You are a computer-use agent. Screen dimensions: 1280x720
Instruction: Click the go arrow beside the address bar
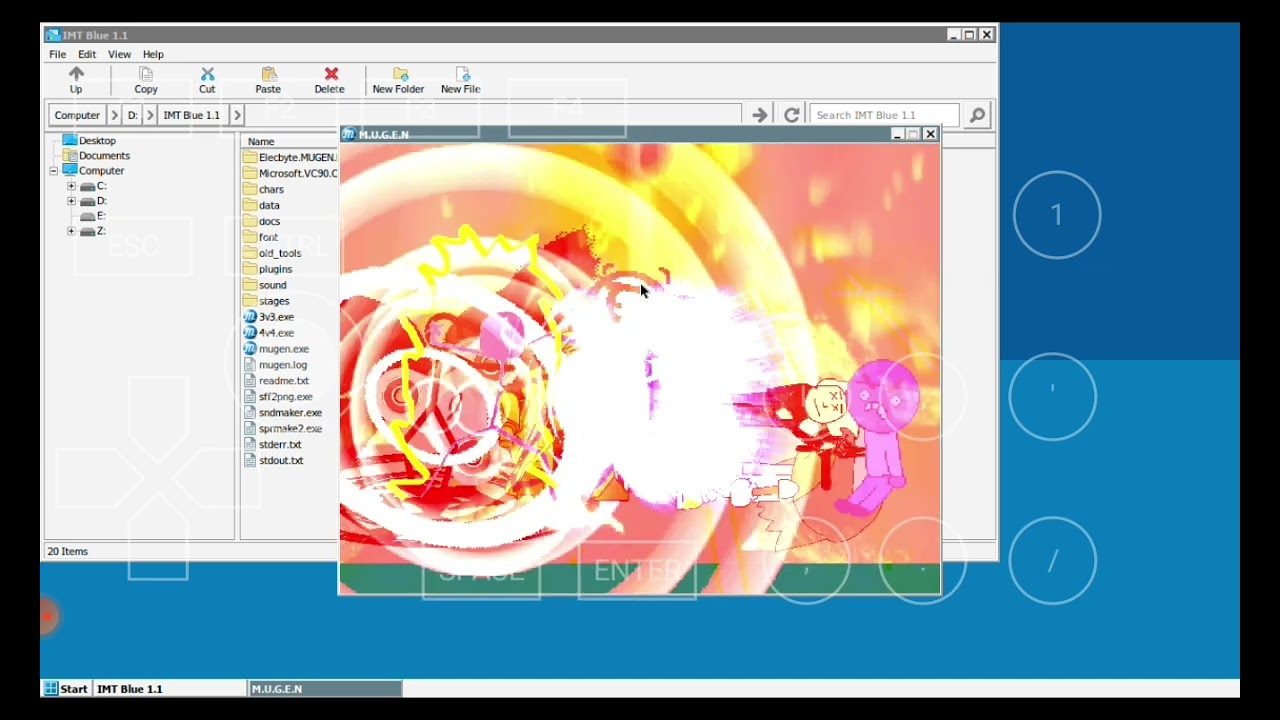[760, 115]
